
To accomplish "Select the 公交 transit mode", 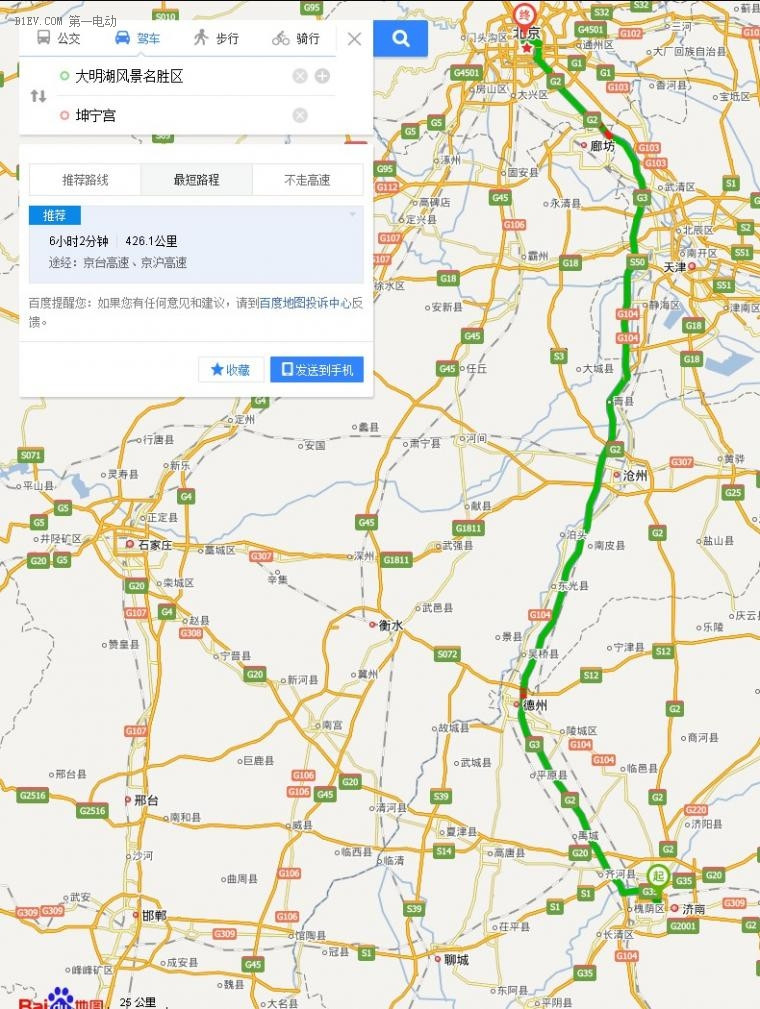I will [x=59, y=38].
